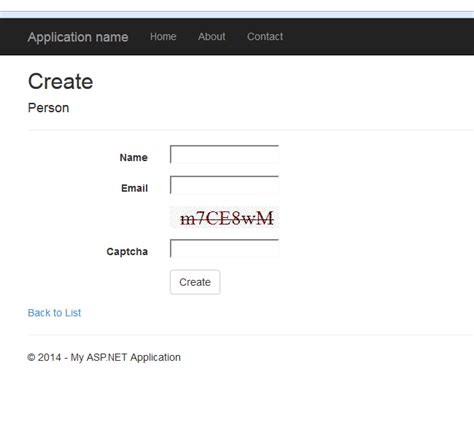The height and width of the screenshot is (433, 474).
Task: Click the Name field label
Action: point(134,157)
